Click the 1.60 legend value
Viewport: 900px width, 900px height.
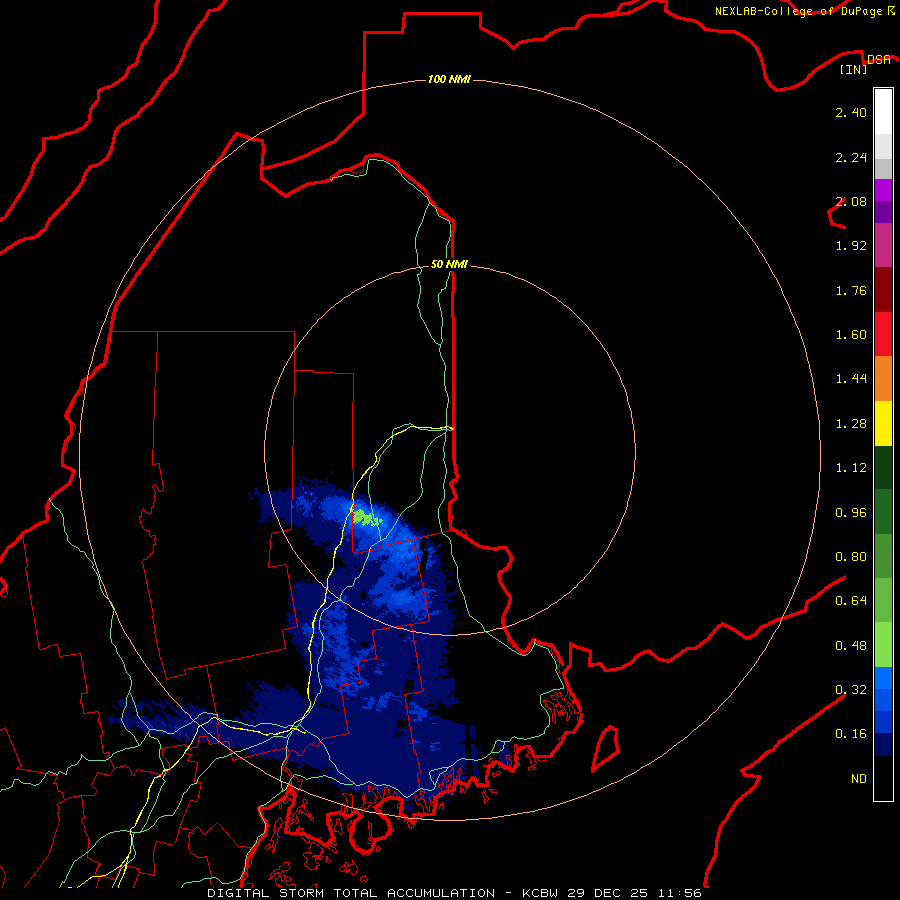point(851,335)
